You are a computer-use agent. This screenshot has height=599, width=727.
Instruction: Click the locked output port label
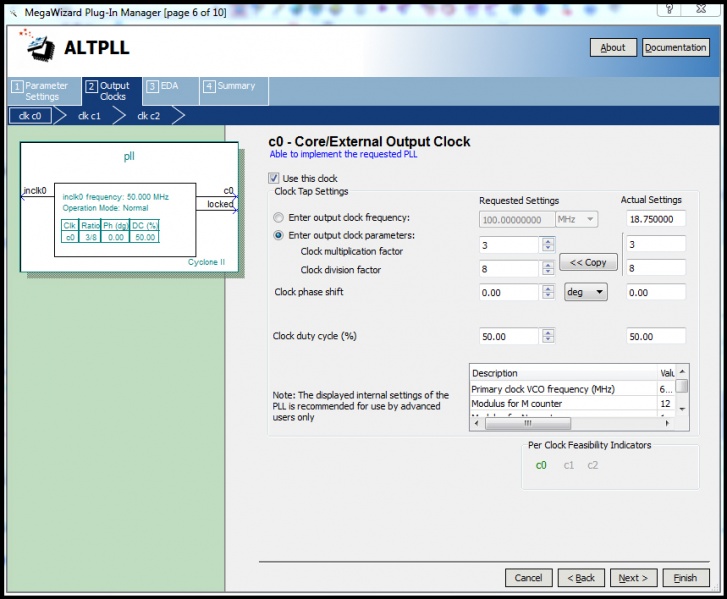click(220, 204)
